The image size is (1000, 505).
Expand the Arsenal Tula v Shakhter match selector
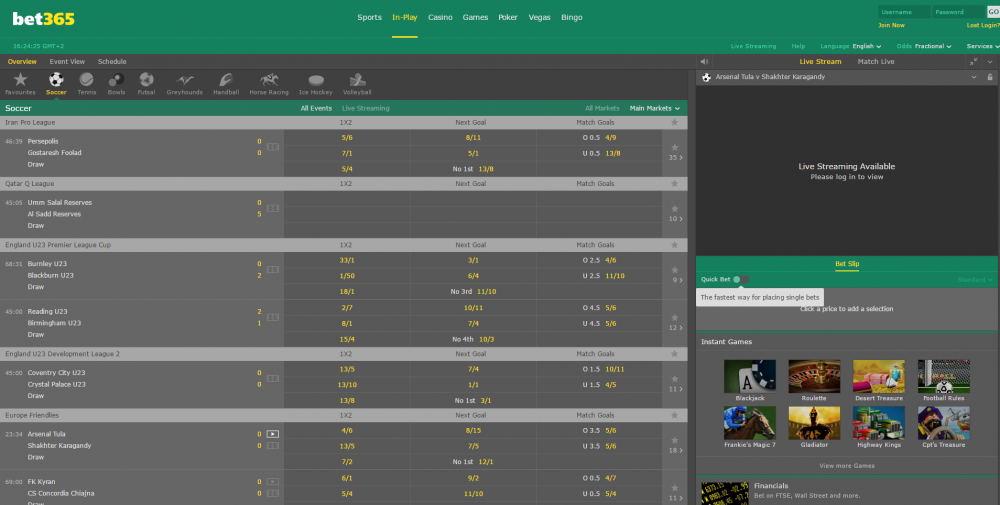[x=974, y=77]
